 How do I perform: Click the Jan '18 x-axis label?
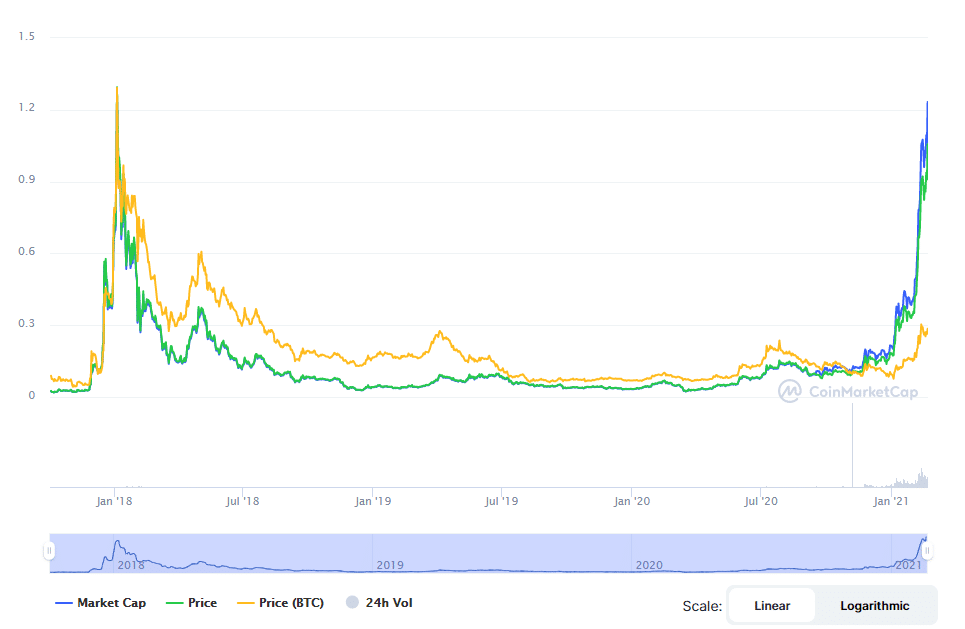115,501
